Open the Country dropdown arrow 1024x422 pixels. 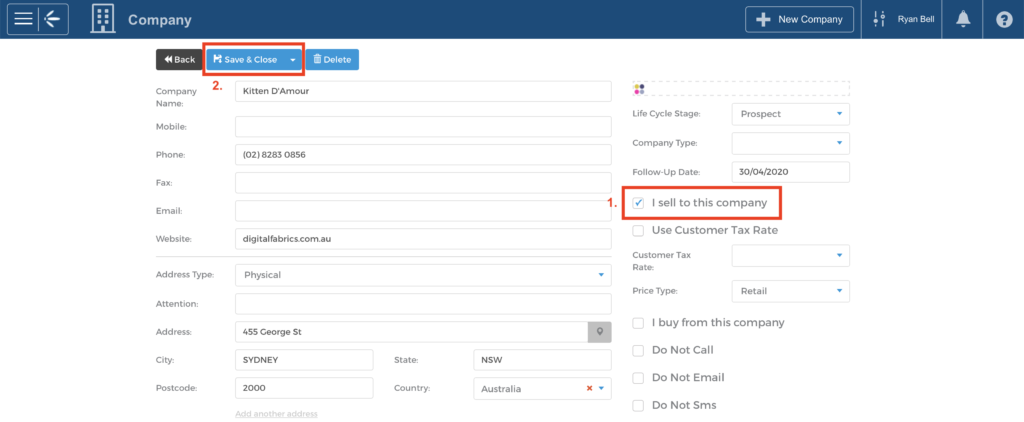click(x=601, y=388)
